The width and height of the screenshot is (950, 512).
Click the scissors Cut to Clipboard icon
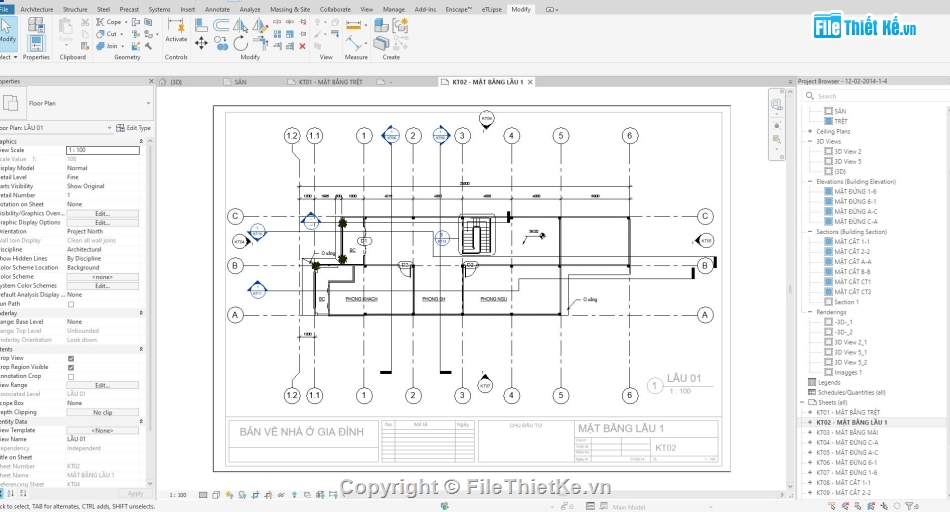pos(85,22)
